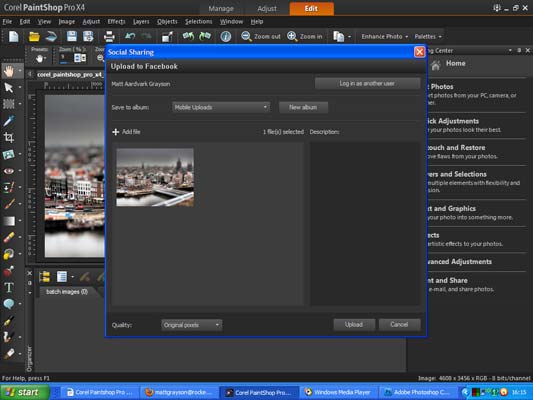
Task: Open the File menu
Action: 7,21
